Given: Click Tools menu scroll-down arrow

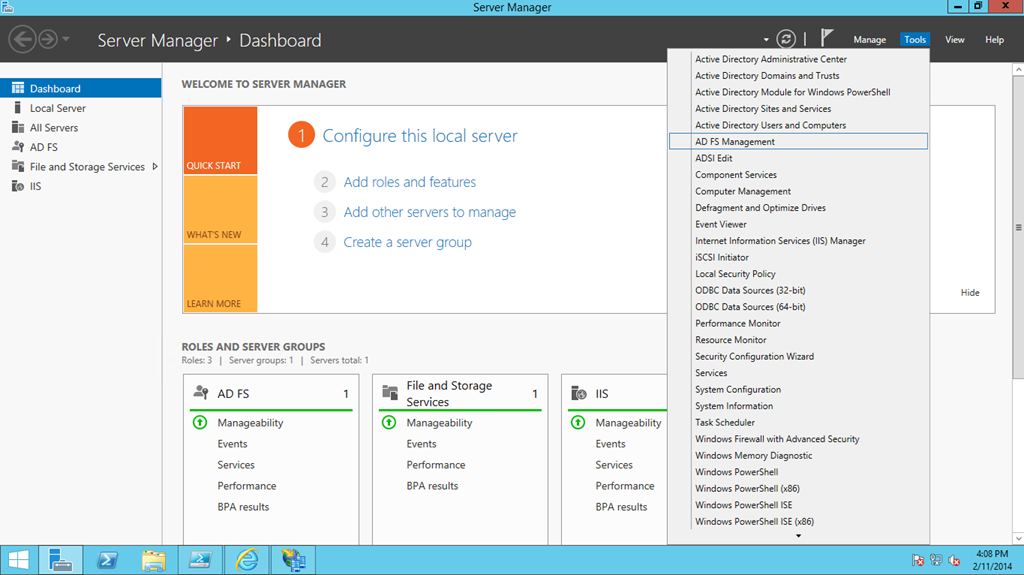Looking at the screenshot, I should pos(798,536).
